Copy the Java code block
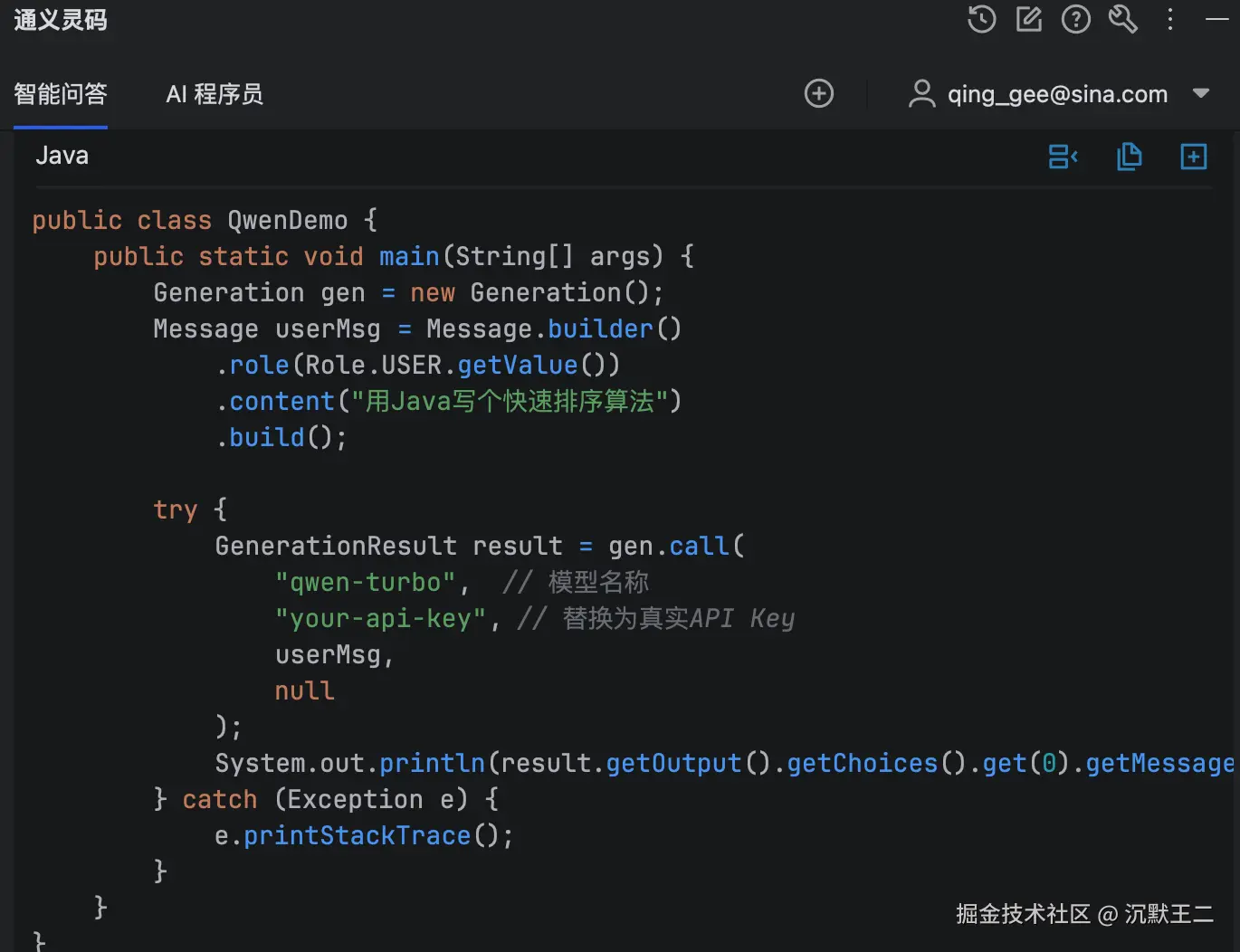1240x952 pixels. tap(1129, 157)
